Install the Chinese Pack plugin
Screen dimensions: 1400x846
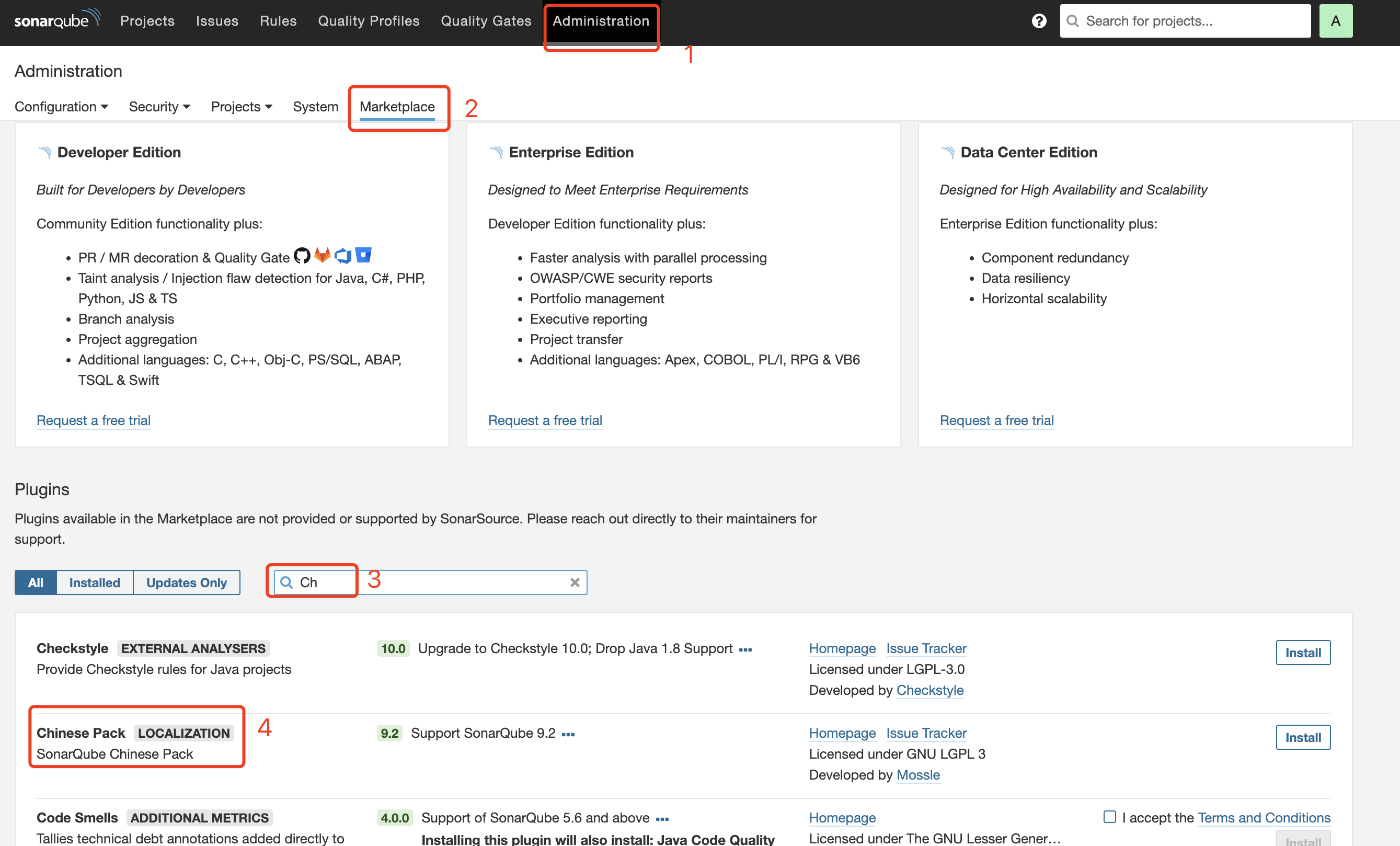1303,737
